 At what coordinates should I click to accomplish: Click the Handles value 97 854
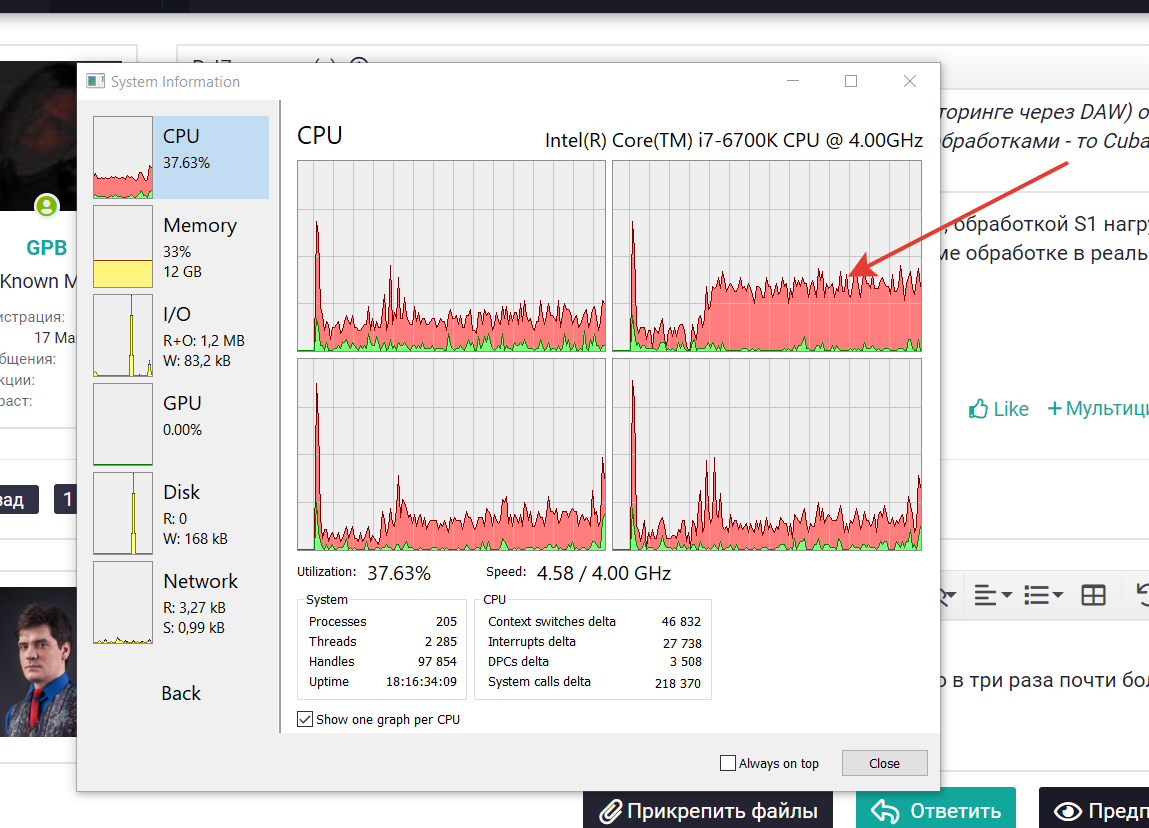(437, 662)
